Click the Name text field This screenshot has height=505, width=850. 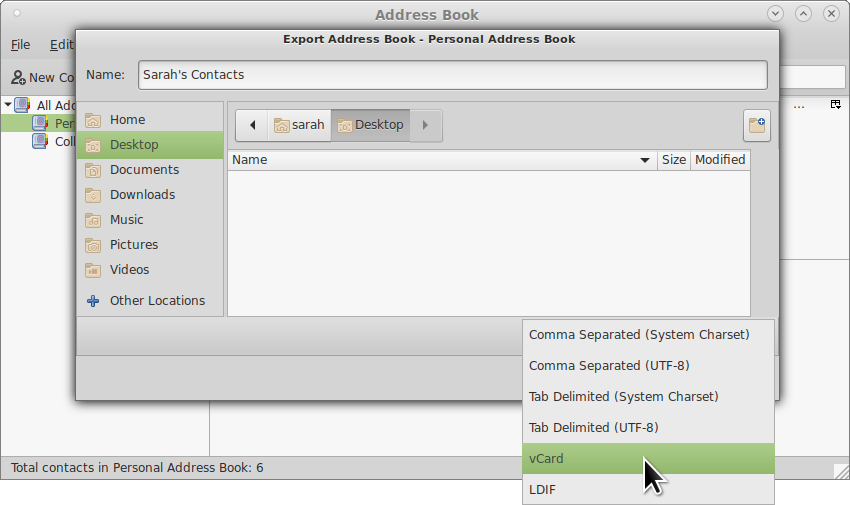click(x=452, y=75)
